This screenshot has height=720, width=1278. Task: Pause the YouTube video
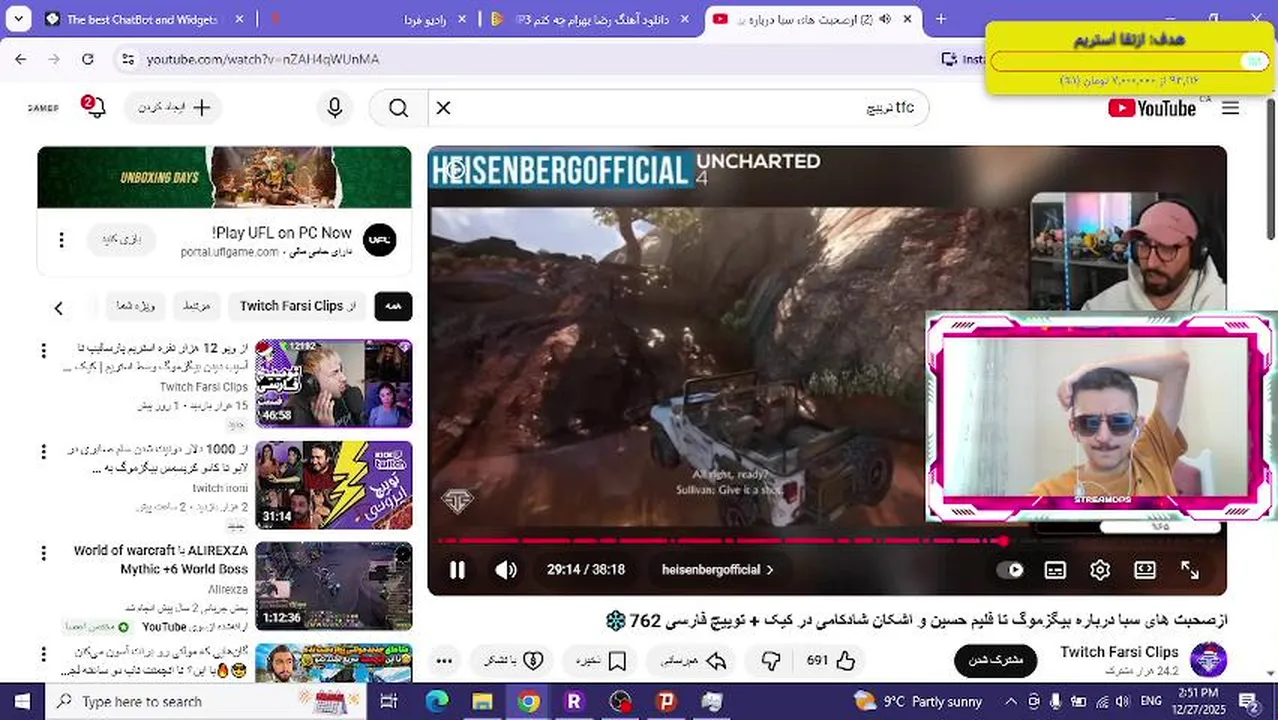click(457, 570)
